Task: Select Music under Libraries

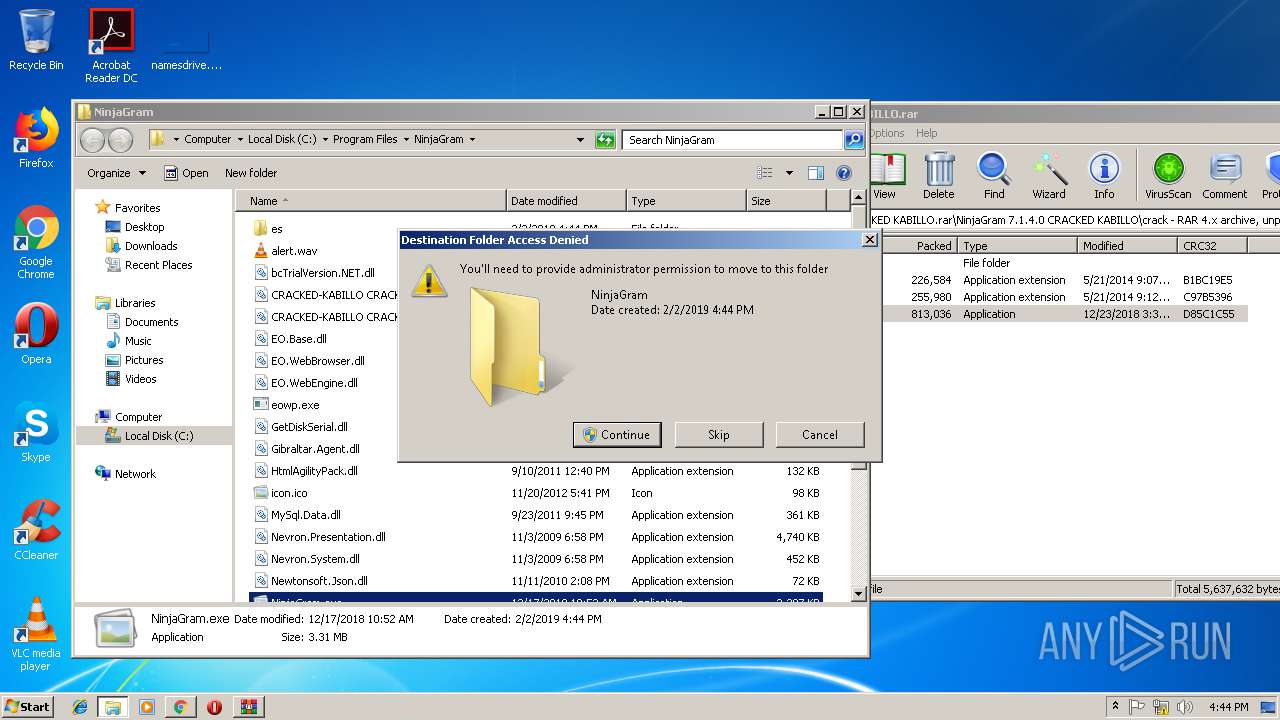Action: click(x=138, y=341)
